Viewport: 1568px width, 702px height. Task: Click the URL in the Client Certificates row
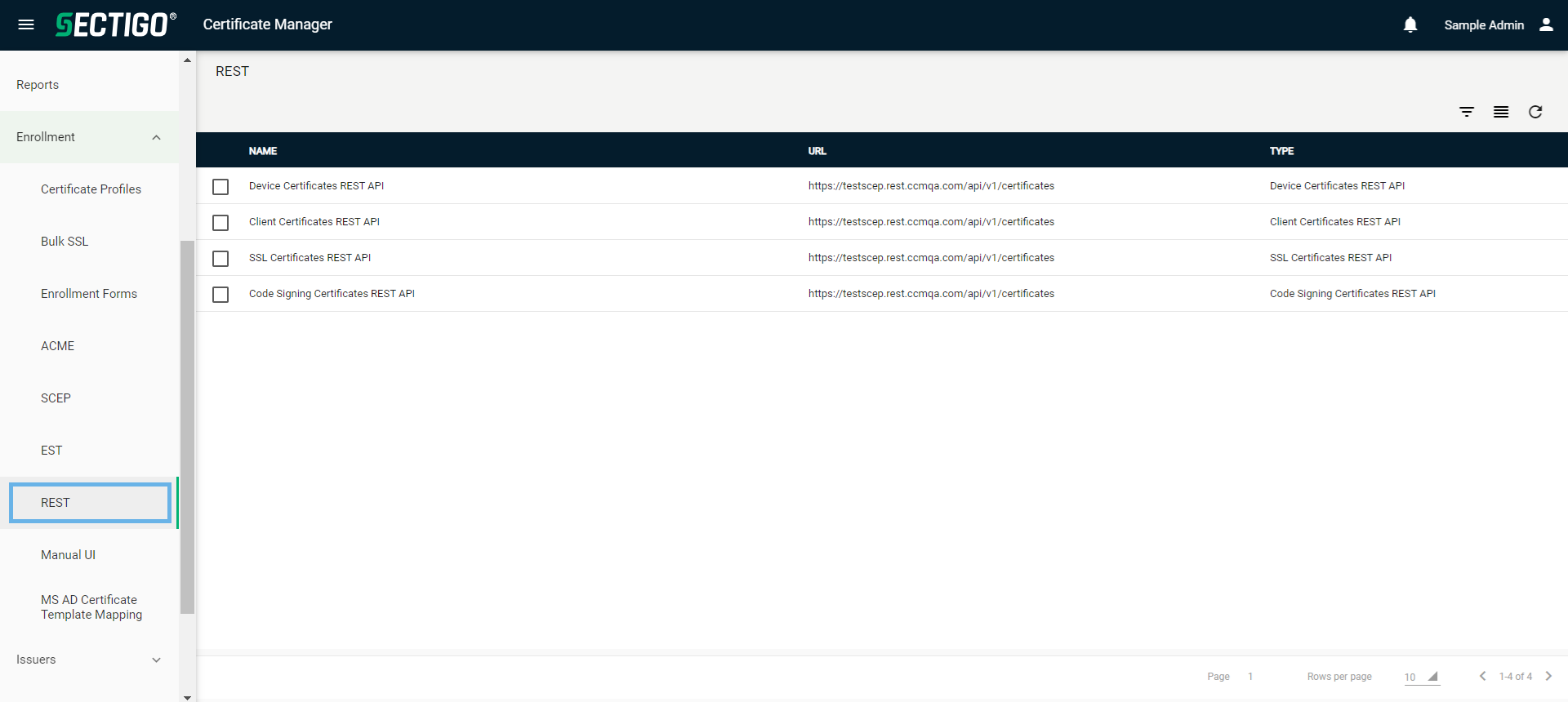pos(931,222)
